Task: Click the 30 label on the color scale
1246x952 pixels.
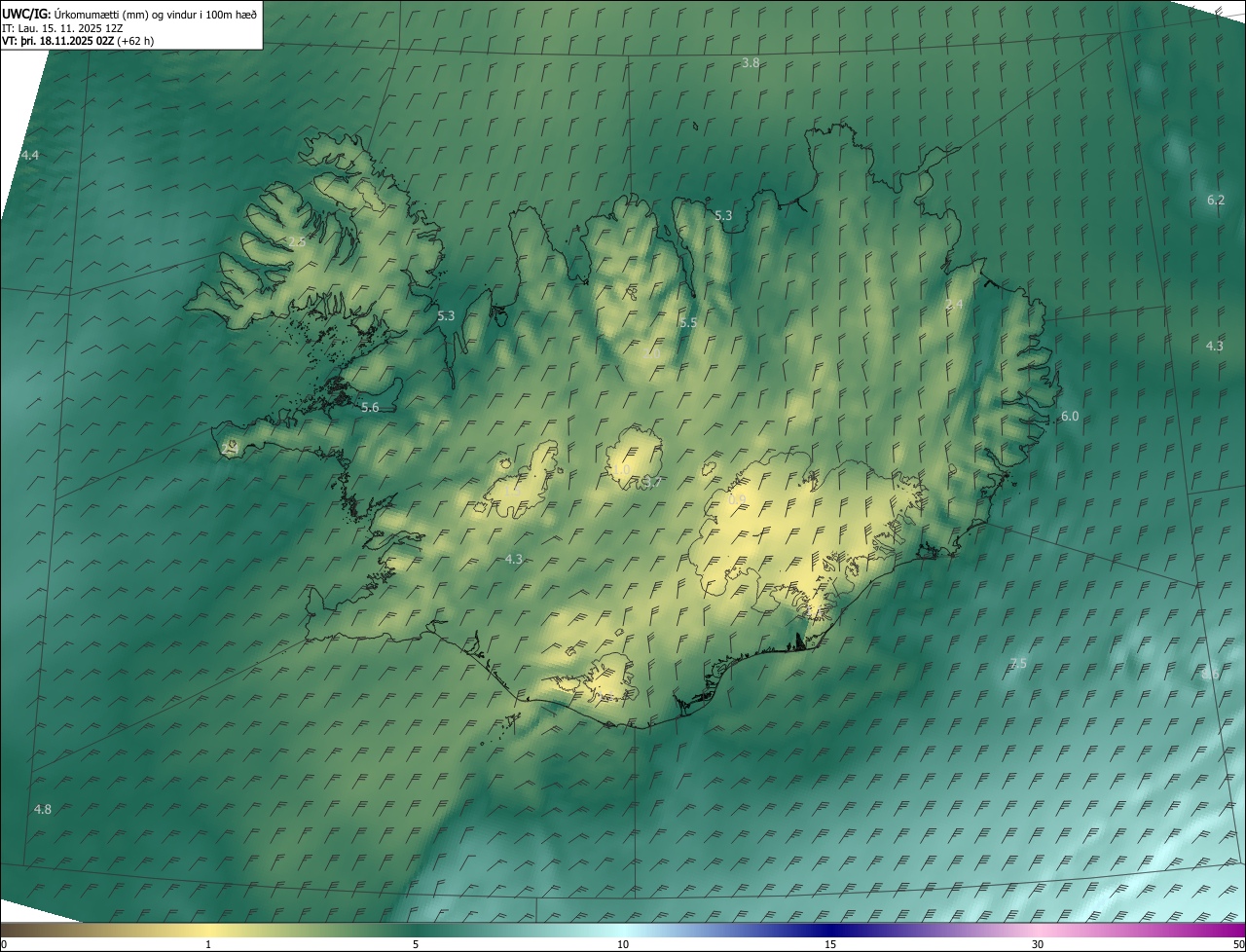Action: [1038, 944]
